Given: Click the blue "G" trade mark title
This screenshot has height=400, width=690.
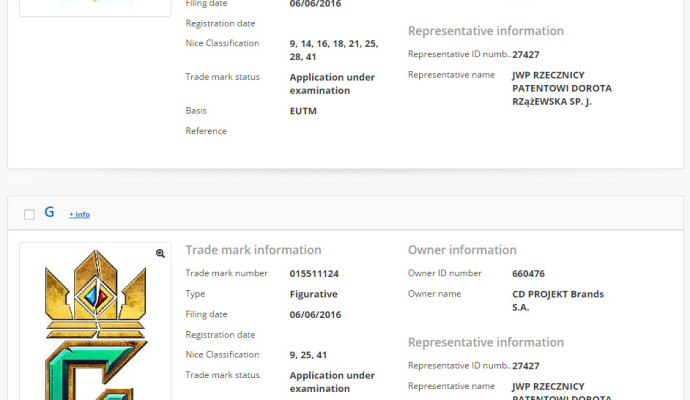Looking at the screenshot, I should point(49,213).
